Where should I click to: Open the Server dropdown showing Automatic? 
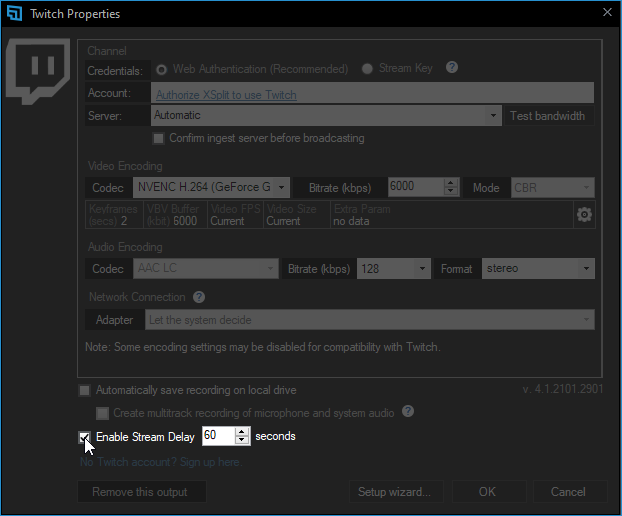pyautogui.click(x=326, y=115)
